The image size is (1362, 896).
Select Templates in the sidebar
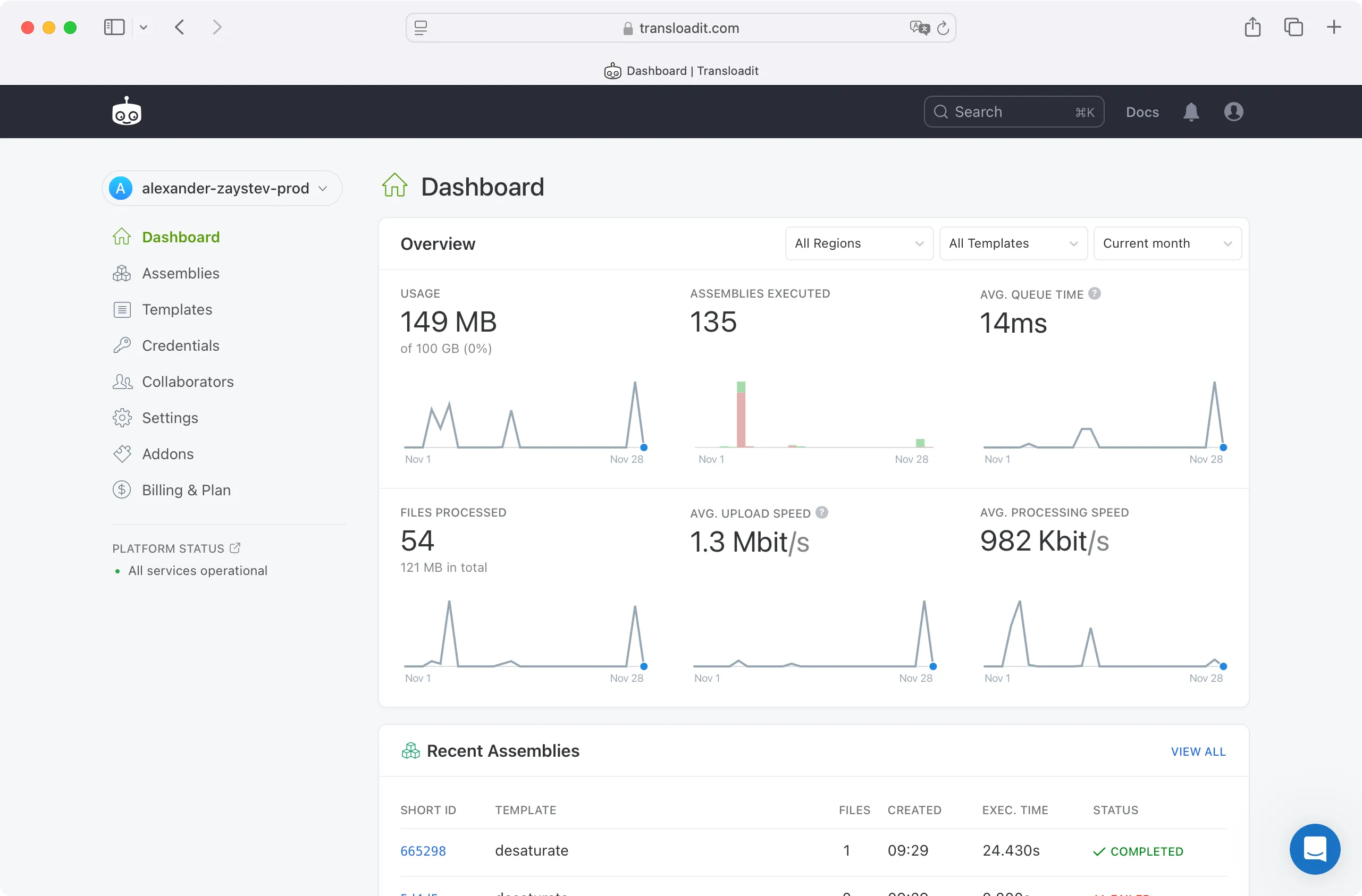click(x=178, y=309)
